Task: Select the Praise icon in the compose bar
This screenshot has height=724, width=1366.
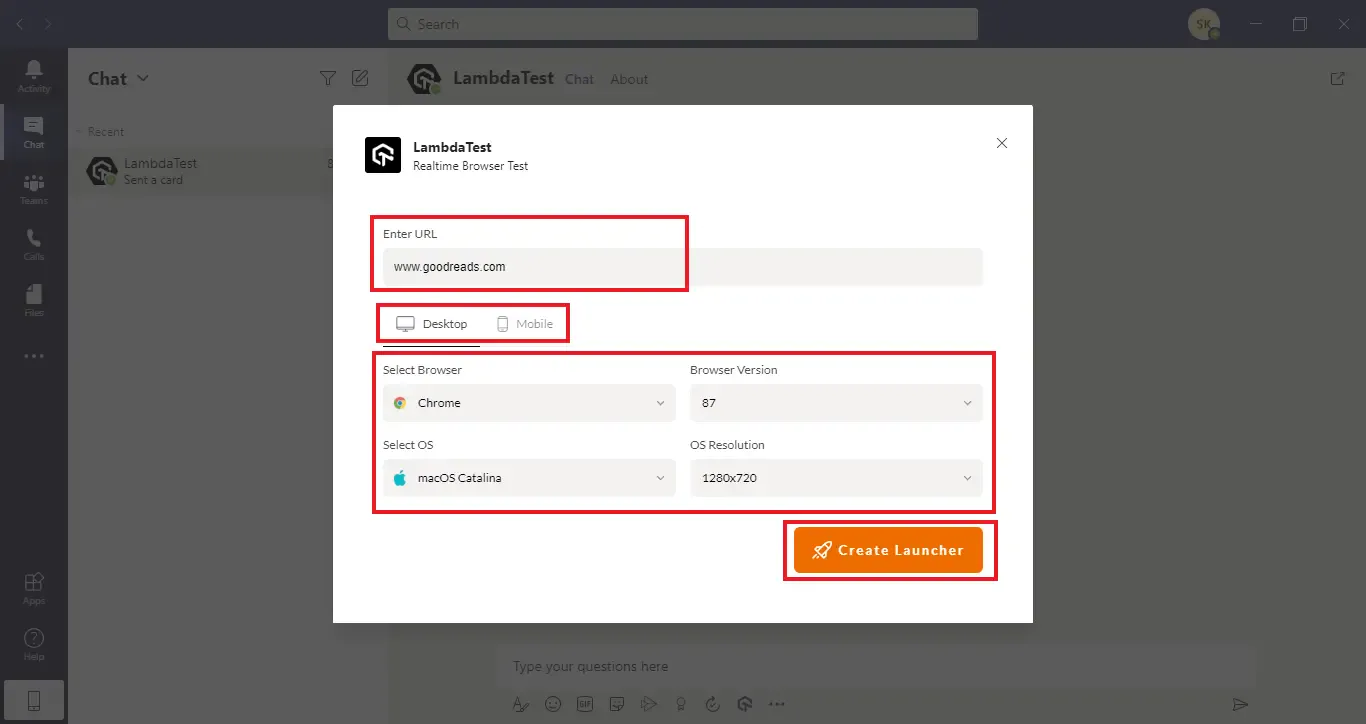Action: tap(681, 703)
